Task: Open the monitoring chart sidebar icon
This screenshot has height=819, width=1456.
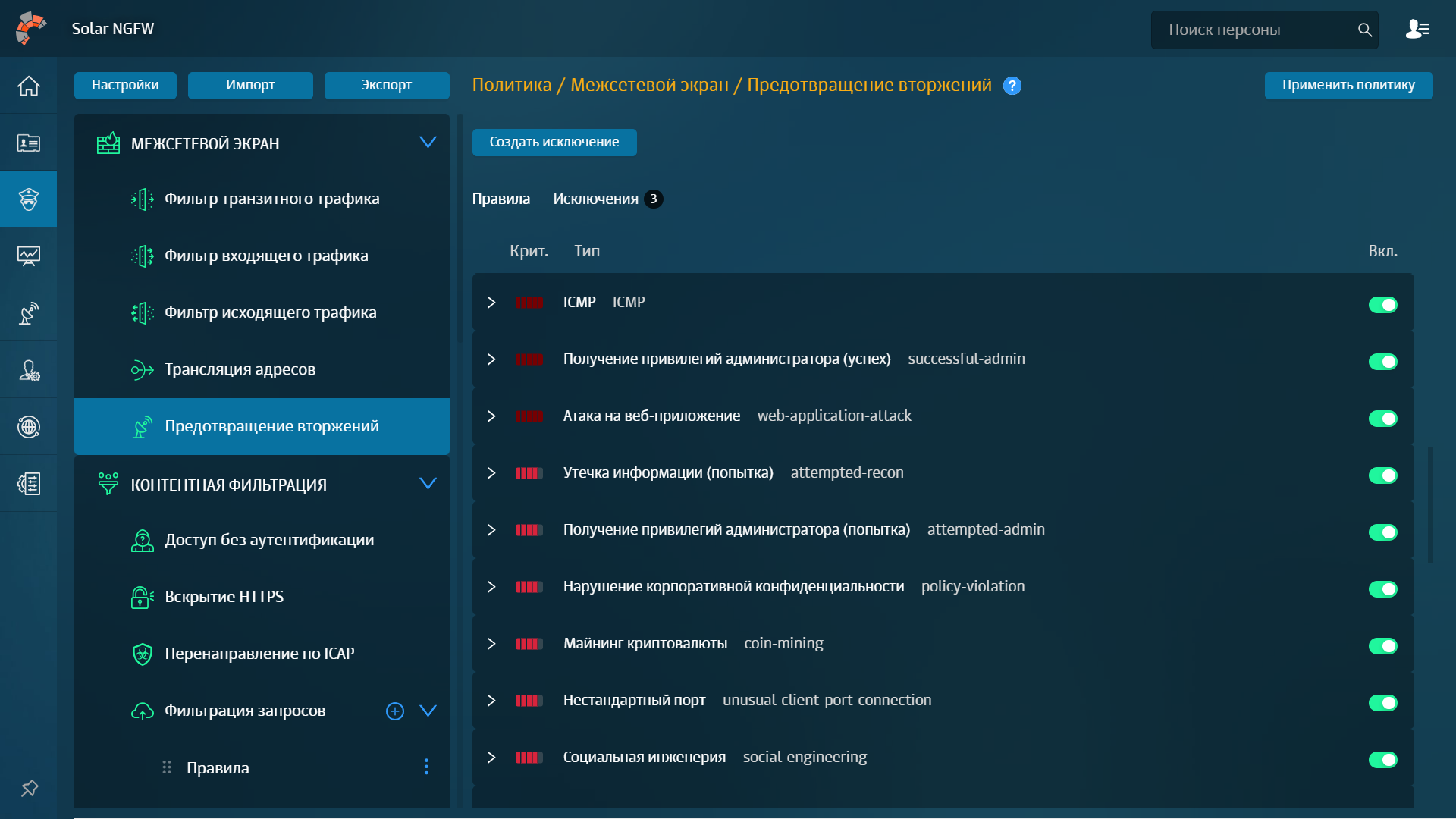Action: tap(28, 256)
